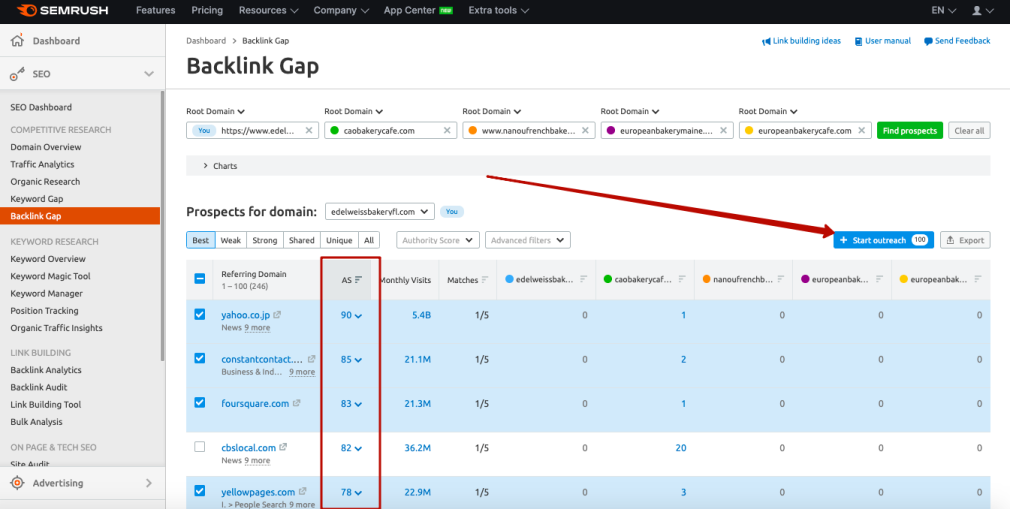Open the user account profile icon
This screenshot has height=509, width=1010.
click(978, 11)
